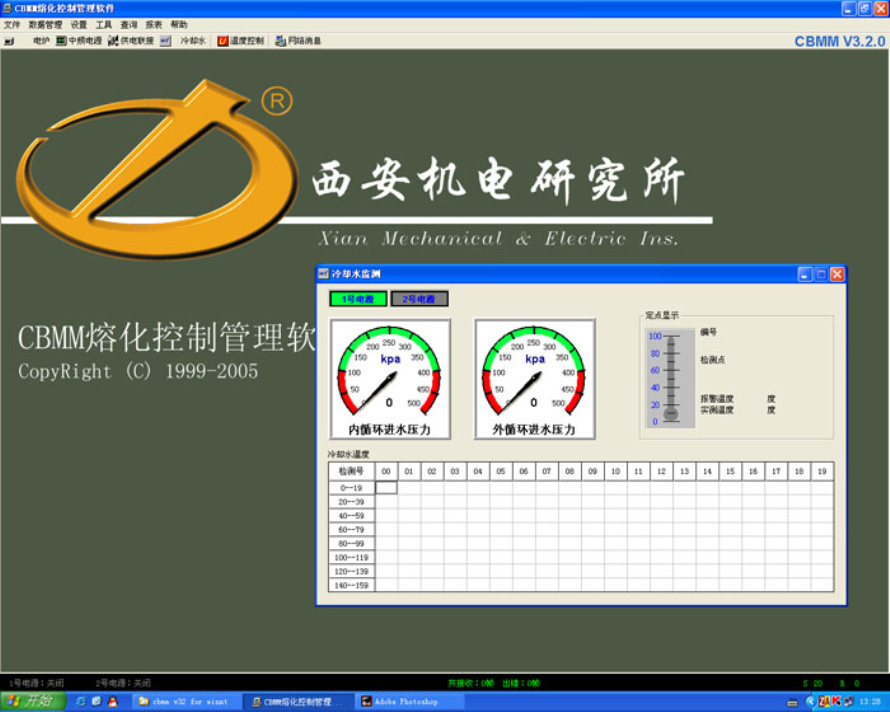Click column header 19 in temperature table
890x712 pixels.
[822, 471]
